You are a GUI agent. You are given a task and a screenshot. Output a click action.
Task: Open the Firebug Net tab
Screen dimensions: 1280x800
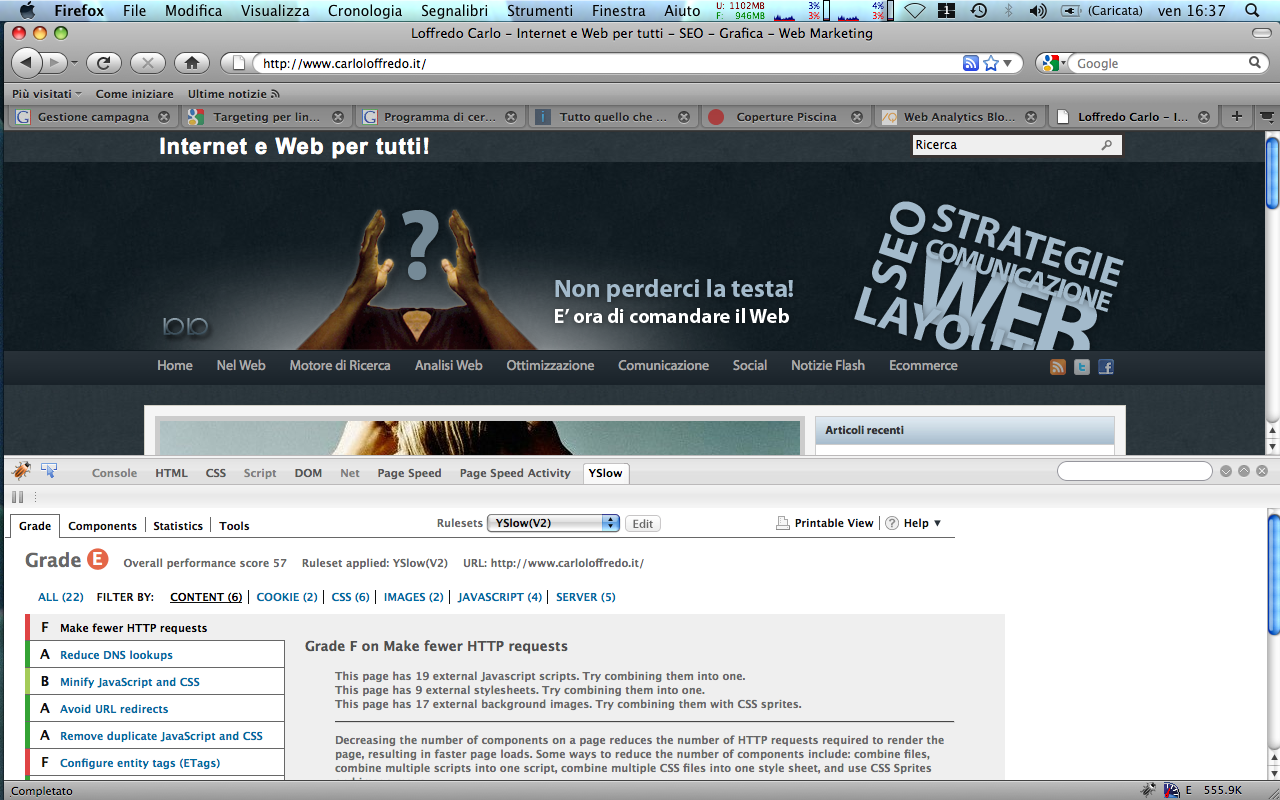[350, 473]
